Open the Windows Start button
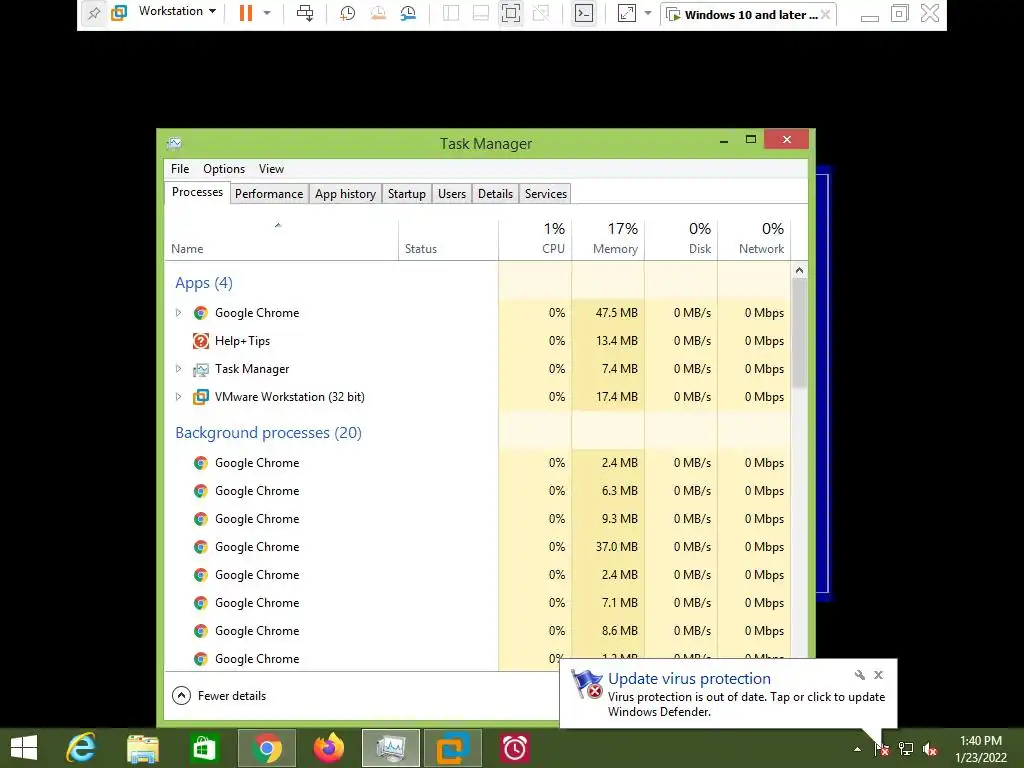 (x=24, y=748)
